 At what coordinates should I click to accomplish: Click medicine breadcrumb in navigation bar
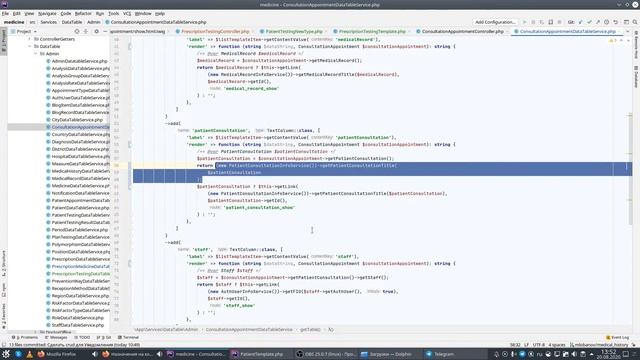click(14, 22)
